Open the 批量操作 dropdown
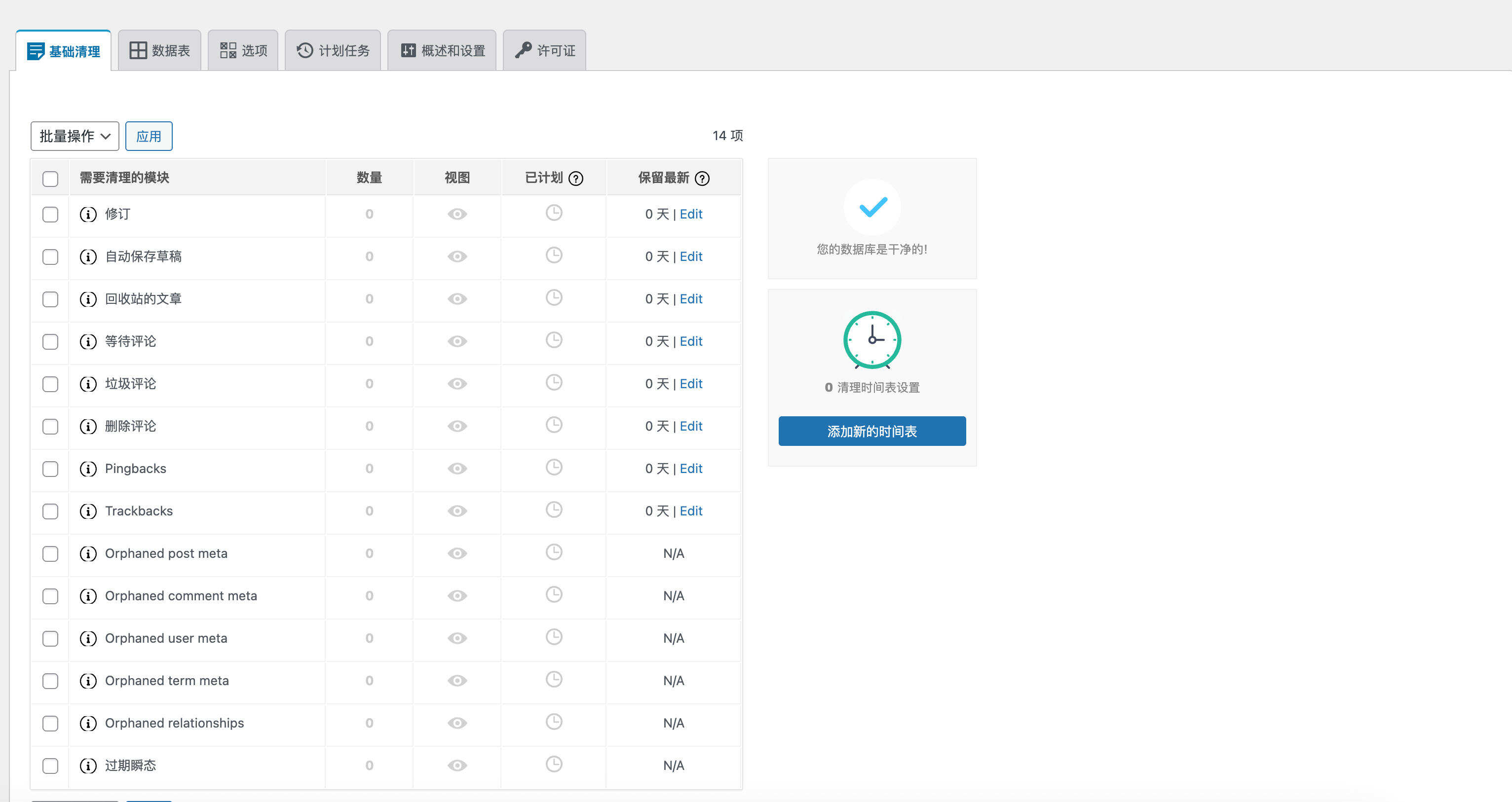 tap(74, 136)
